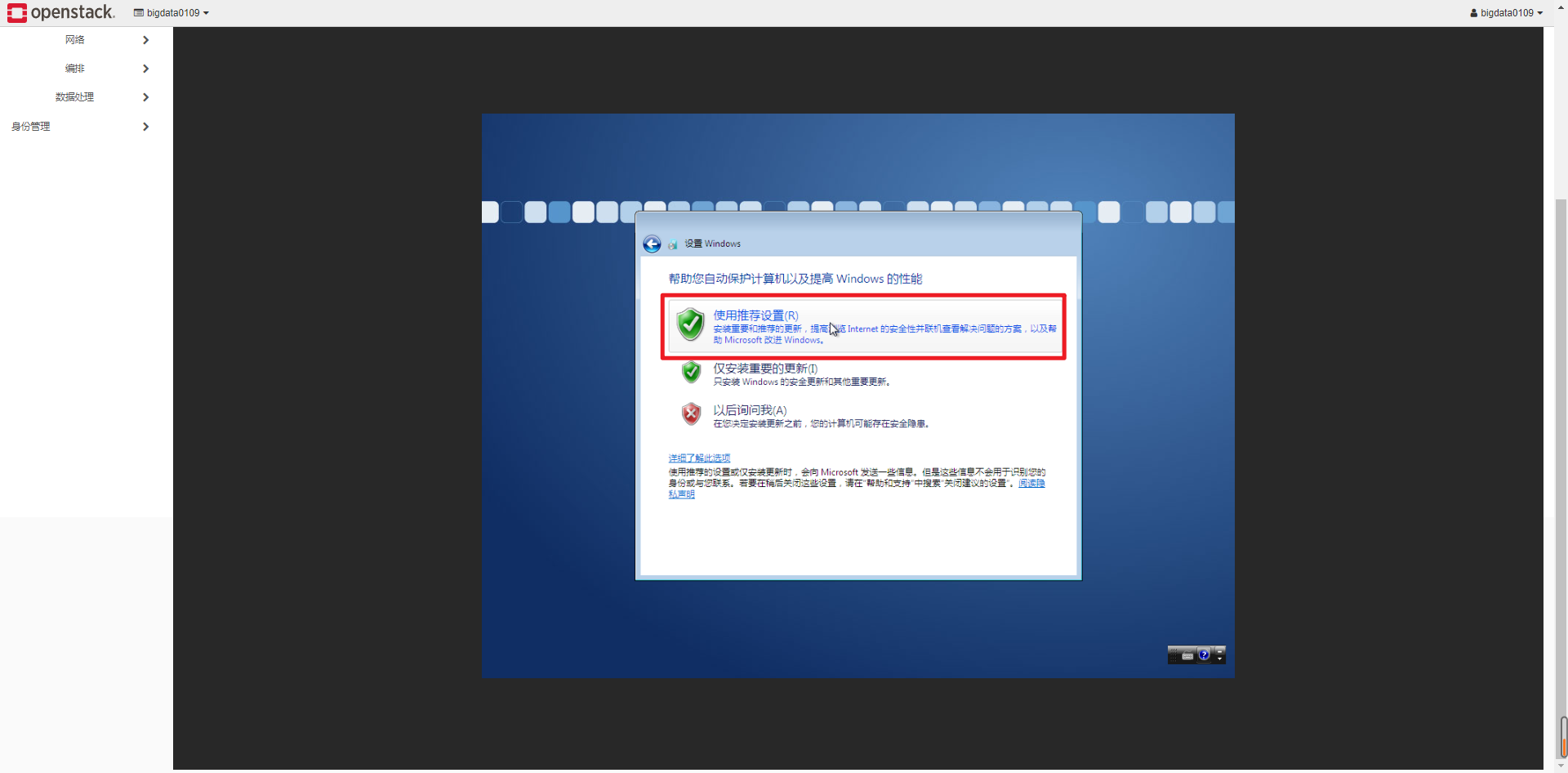Image resolution: width=1568 pixels, height=773 pixels.
Task: Minimize the language bar
Action: [x=1220, y=651]
